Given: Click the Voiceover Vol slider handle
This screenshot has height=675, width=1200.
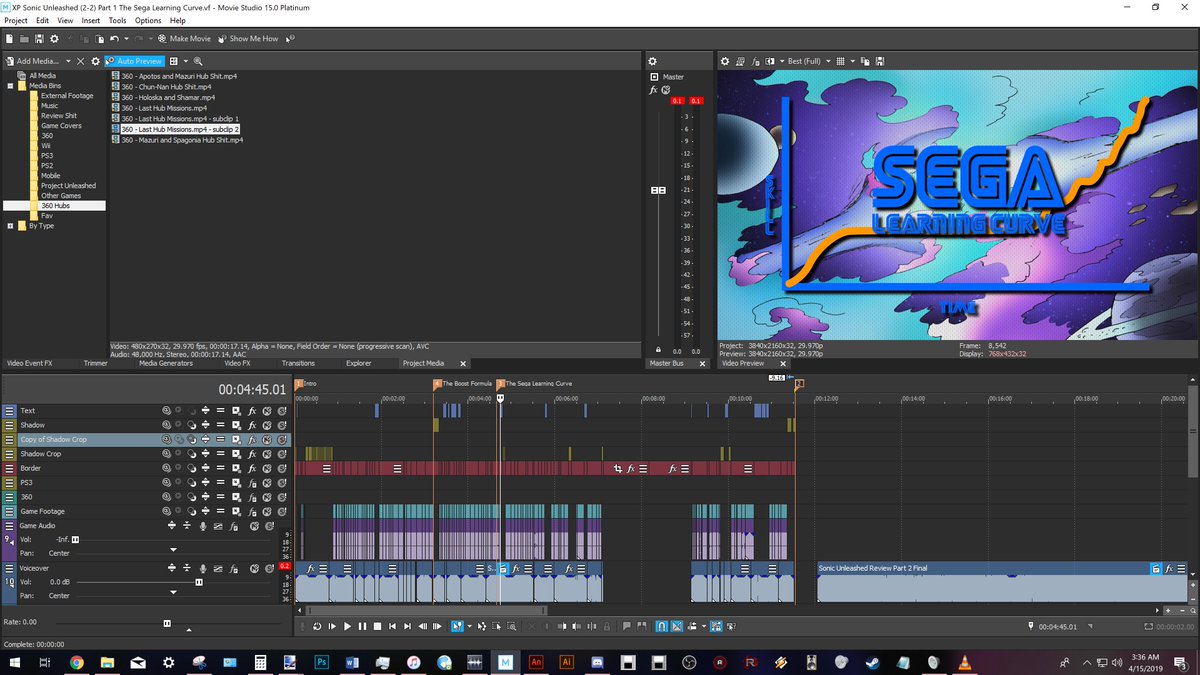Looking at the screenshot, I should pos(199,582).
